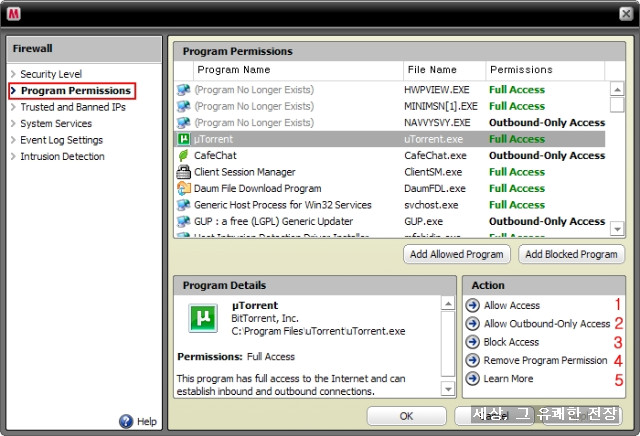640x436 pixels.
Task: Click the program list scrollbar up arrow
Action: [617, 89]
